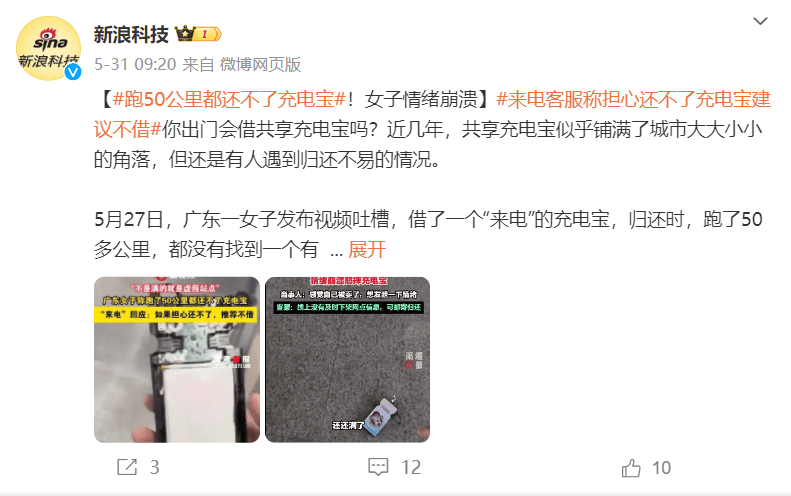This screenshot has width=791, height=496.
Task: Click the 新浪科技 account name
Action: 131,34
